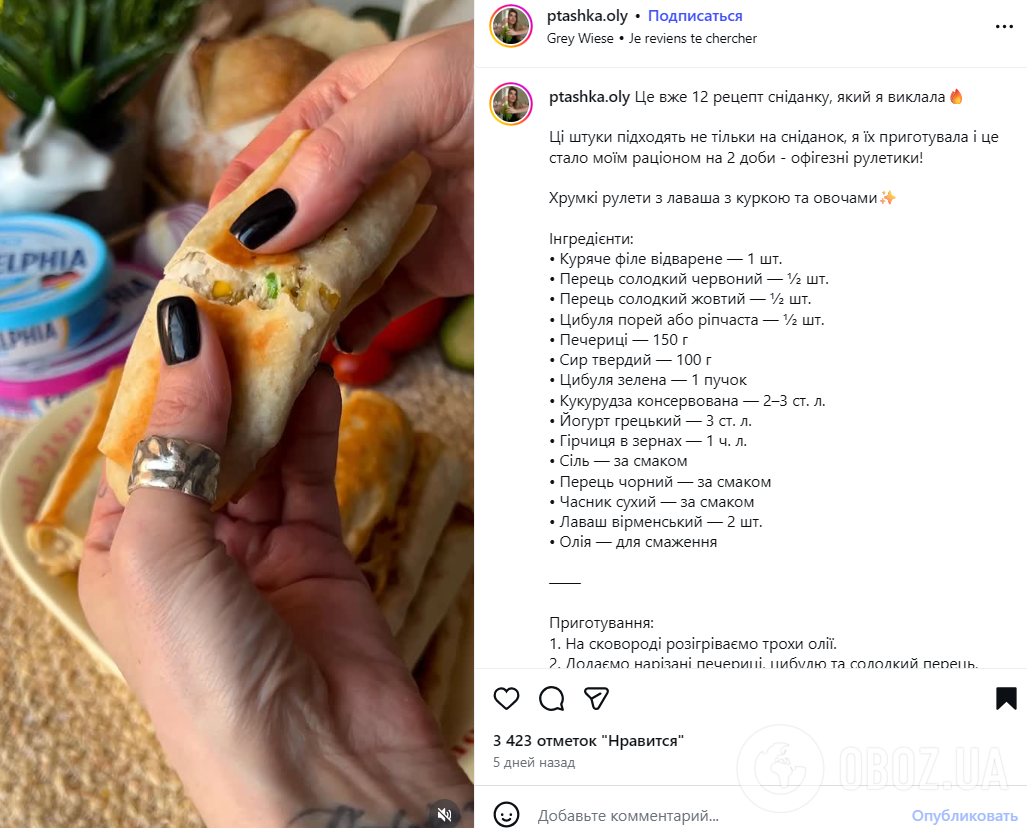Open ptashka.oly username in header
Screen dimensions: 1027x828
pos(587,16)
